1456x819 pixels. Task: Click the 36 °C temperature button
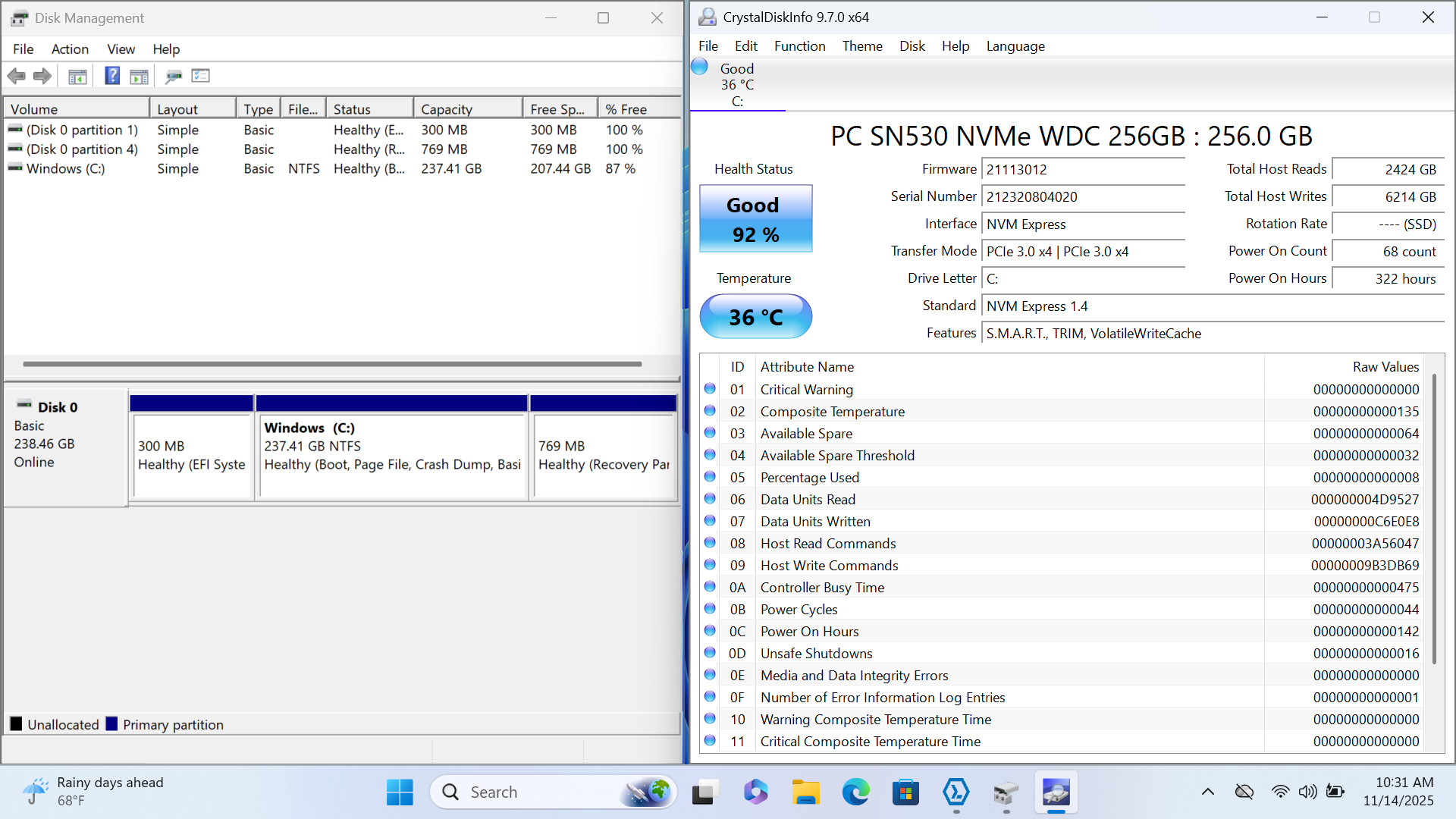(x=755, y=317)
